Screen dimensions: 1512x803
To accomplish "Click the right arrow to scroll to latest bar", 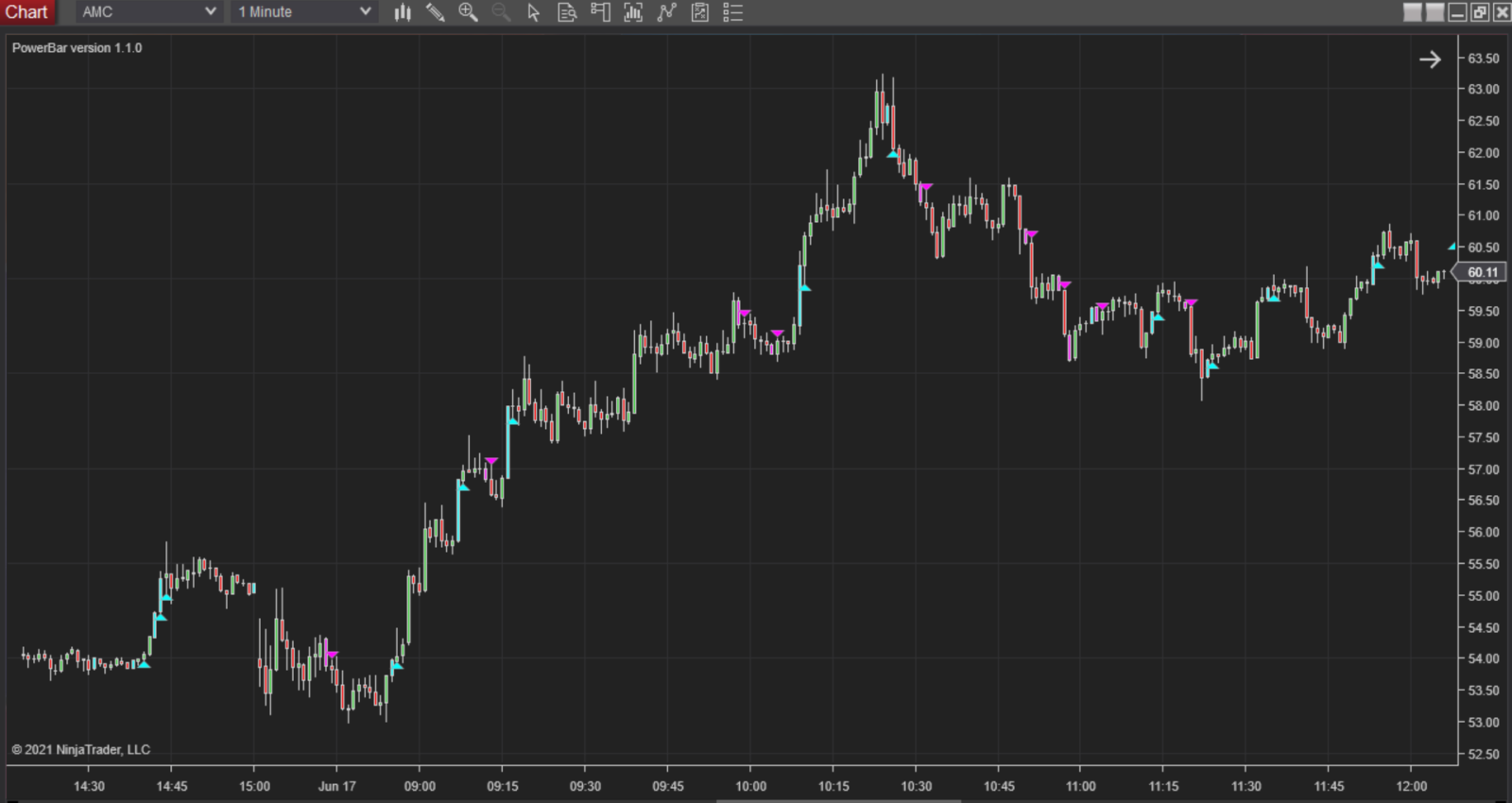I will (x=1430, y=60).
